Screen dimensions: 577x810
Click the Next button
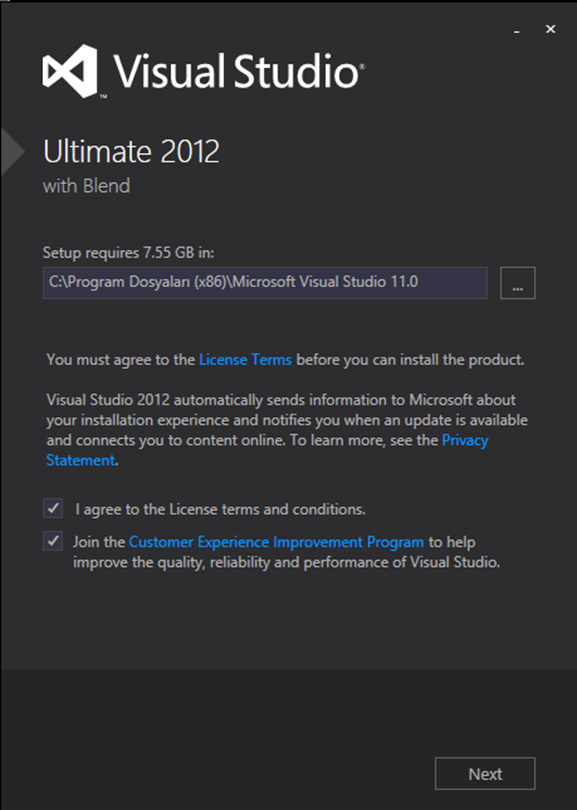[x=485, y=773]
